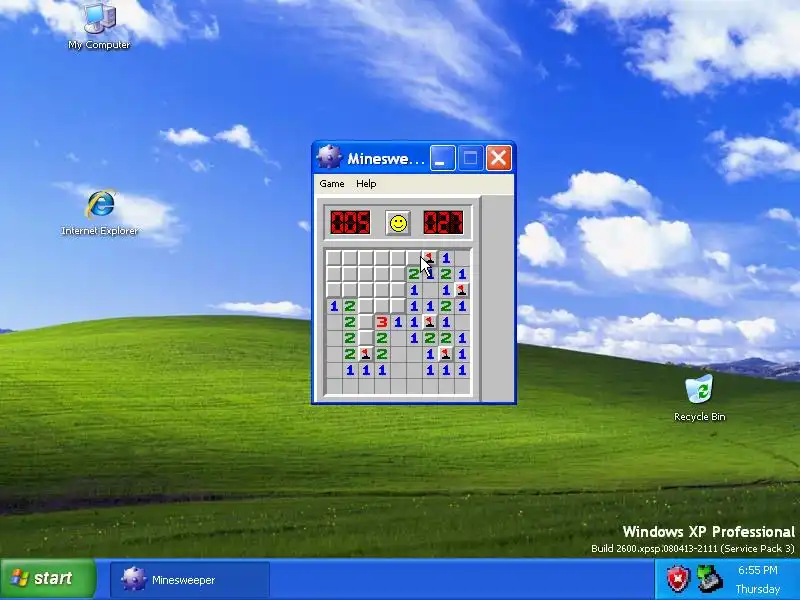Click the green 2 next to leftmost-column 1
The image size is (800, 600).
349,306
